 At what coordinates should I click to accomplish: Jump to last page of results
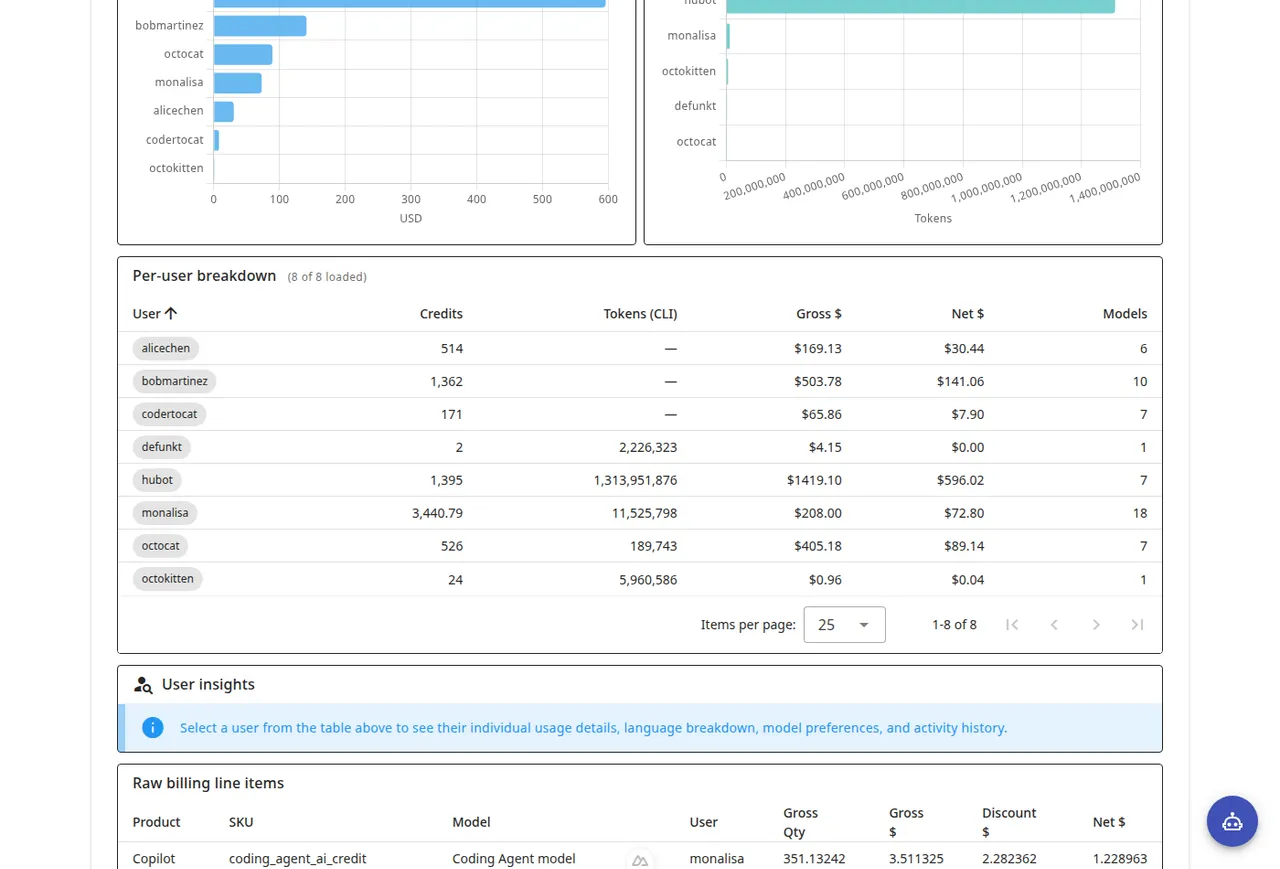1137,624
